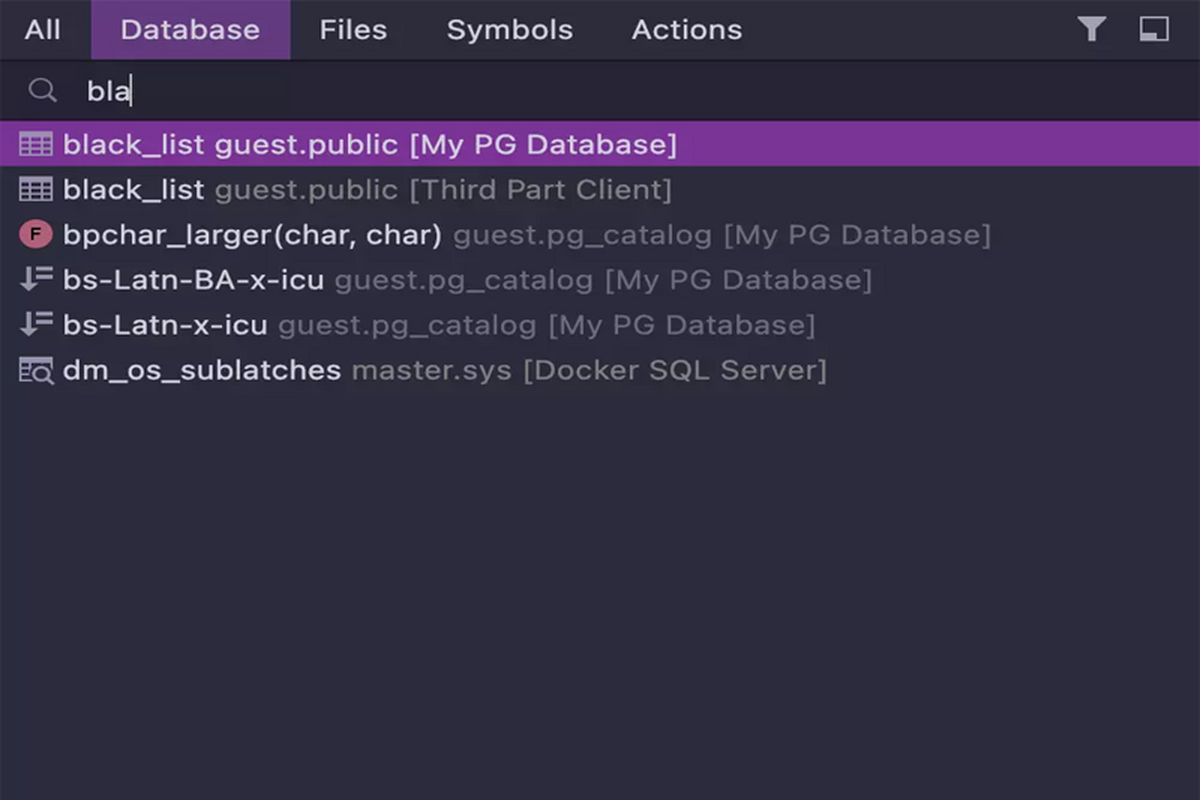Image resolution: width=1200 pixels, height=800 pixels.
Task: Open results in tool window icon
Action: pyautogui.click(x=1154, y=30)
